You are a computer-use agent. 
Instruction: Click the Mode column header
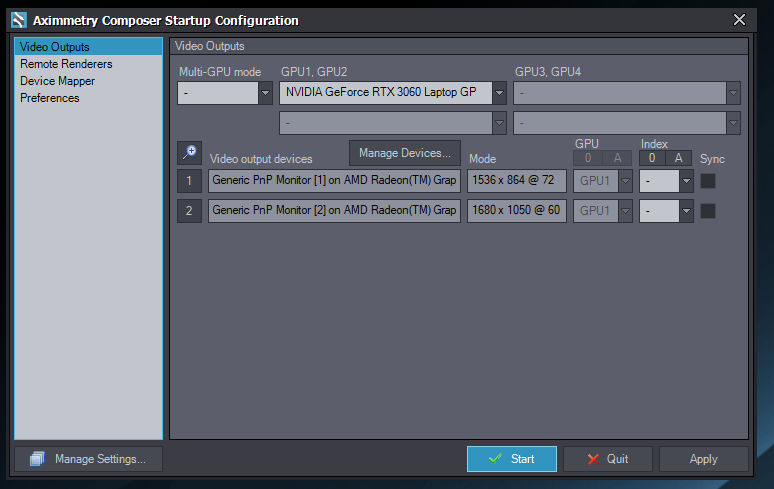(482, 159)
